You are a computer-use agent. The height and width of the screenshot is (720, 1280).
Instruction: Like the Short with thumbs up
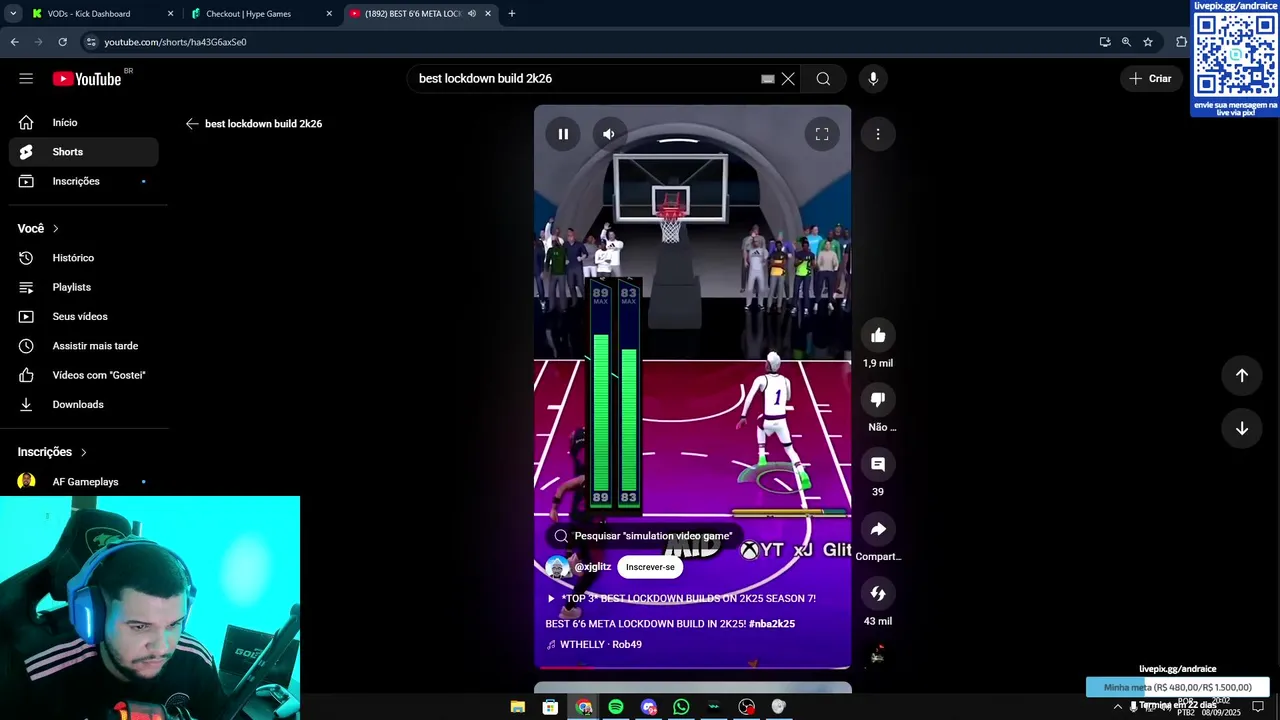pos(878,336)
